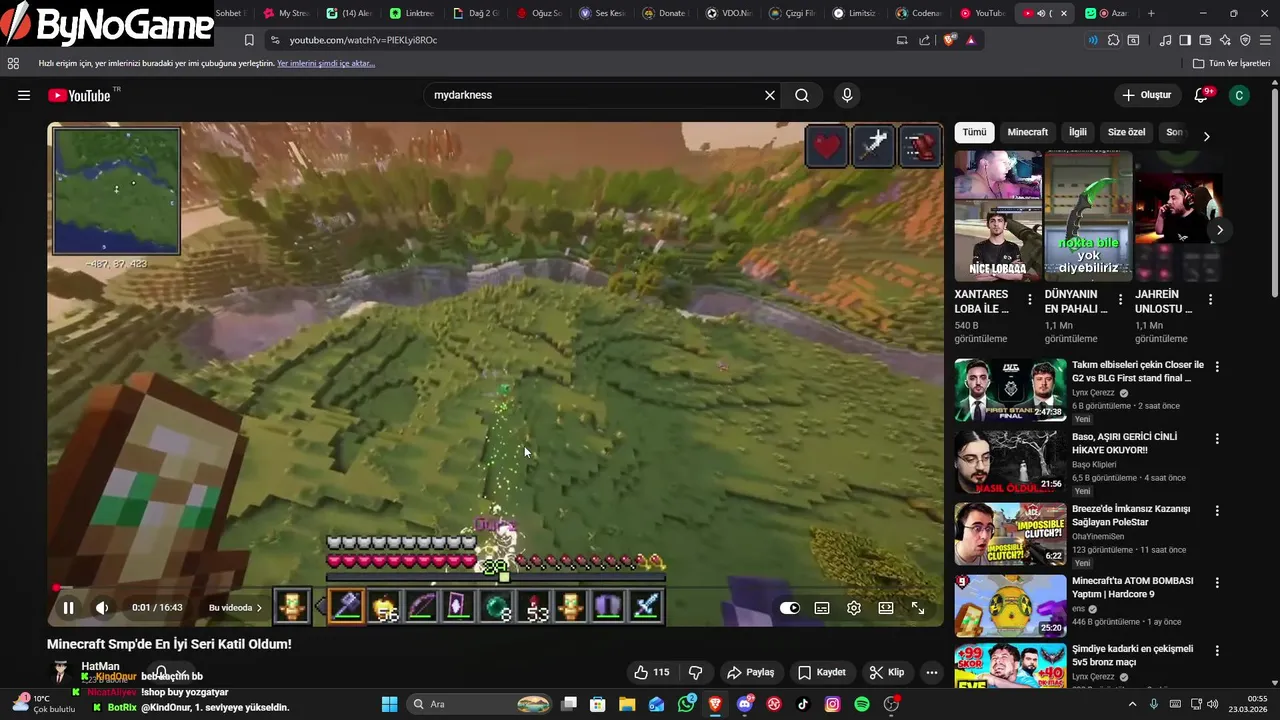Viewport: 1280px width, 720px height.
Task: Show more filter chips with arrow
Action: [1206, 136]
